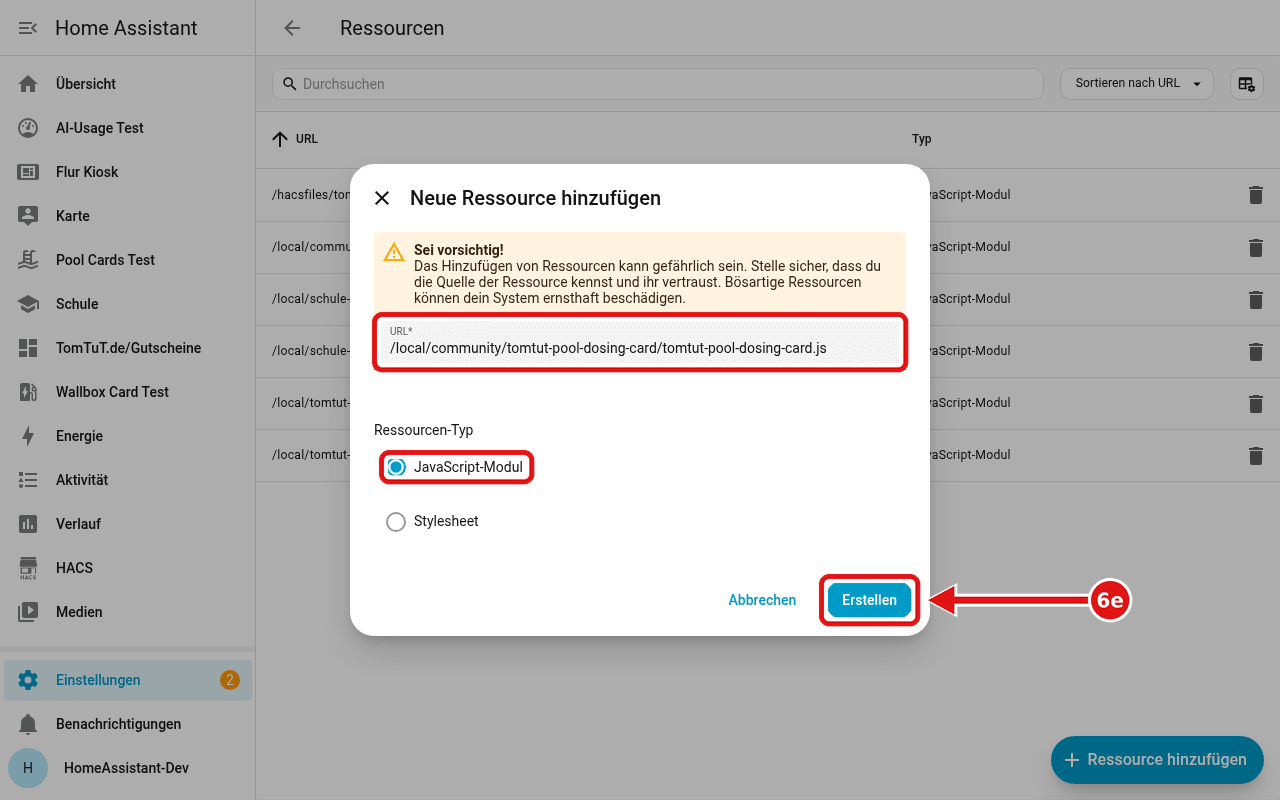Screen dimensions: 1280x800
Task: Focus the Durchsuchen search field
Action: 658,84
